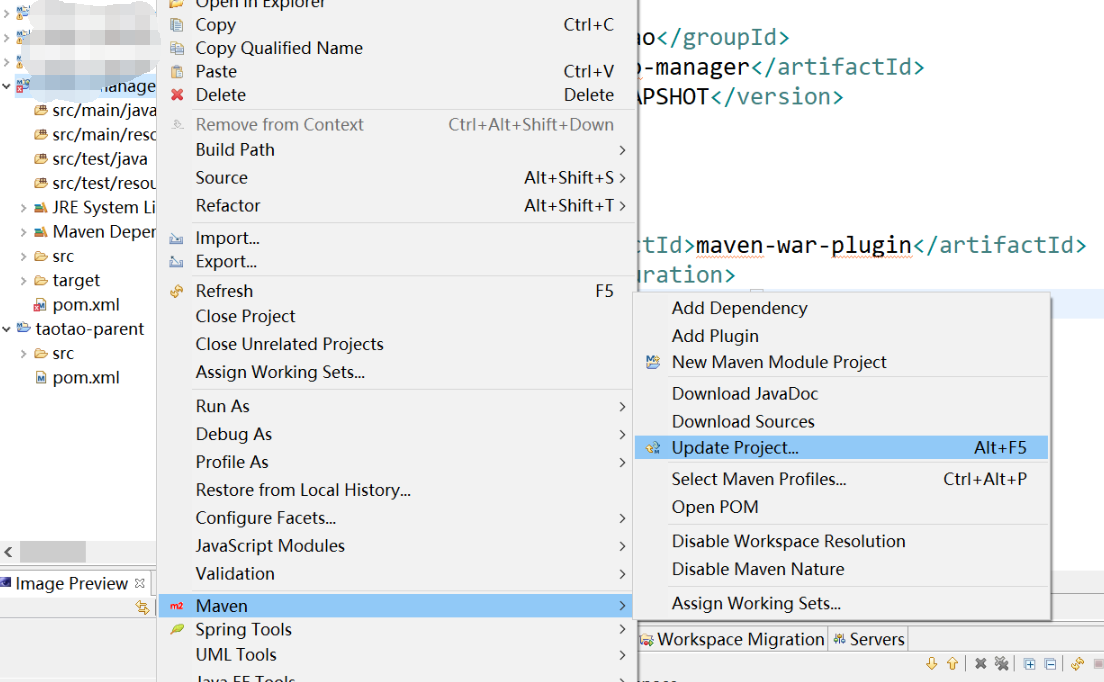Click the project tree horizontal scrollbar thumb
The image size is (1104, 682).
click(53, 551)
